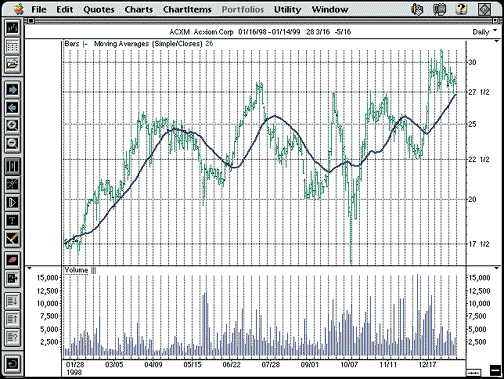This screenshot has width=504, height=379.
Task: Open the quote table grid icon
Action: click(12, 46)
